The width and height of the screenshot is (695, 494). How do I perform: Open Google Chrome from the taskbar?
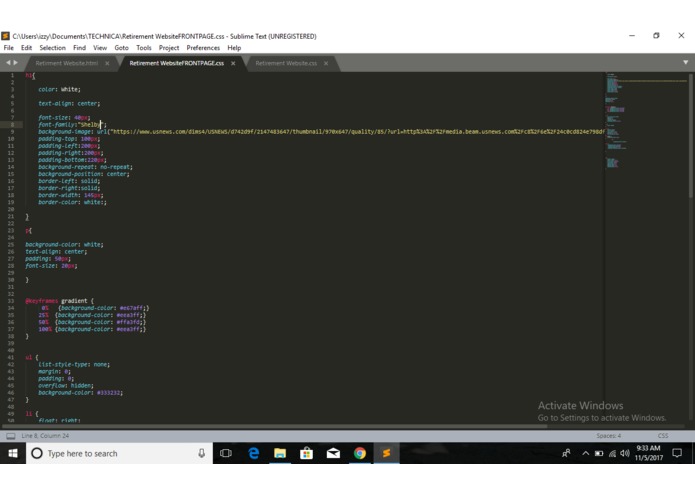360,453
